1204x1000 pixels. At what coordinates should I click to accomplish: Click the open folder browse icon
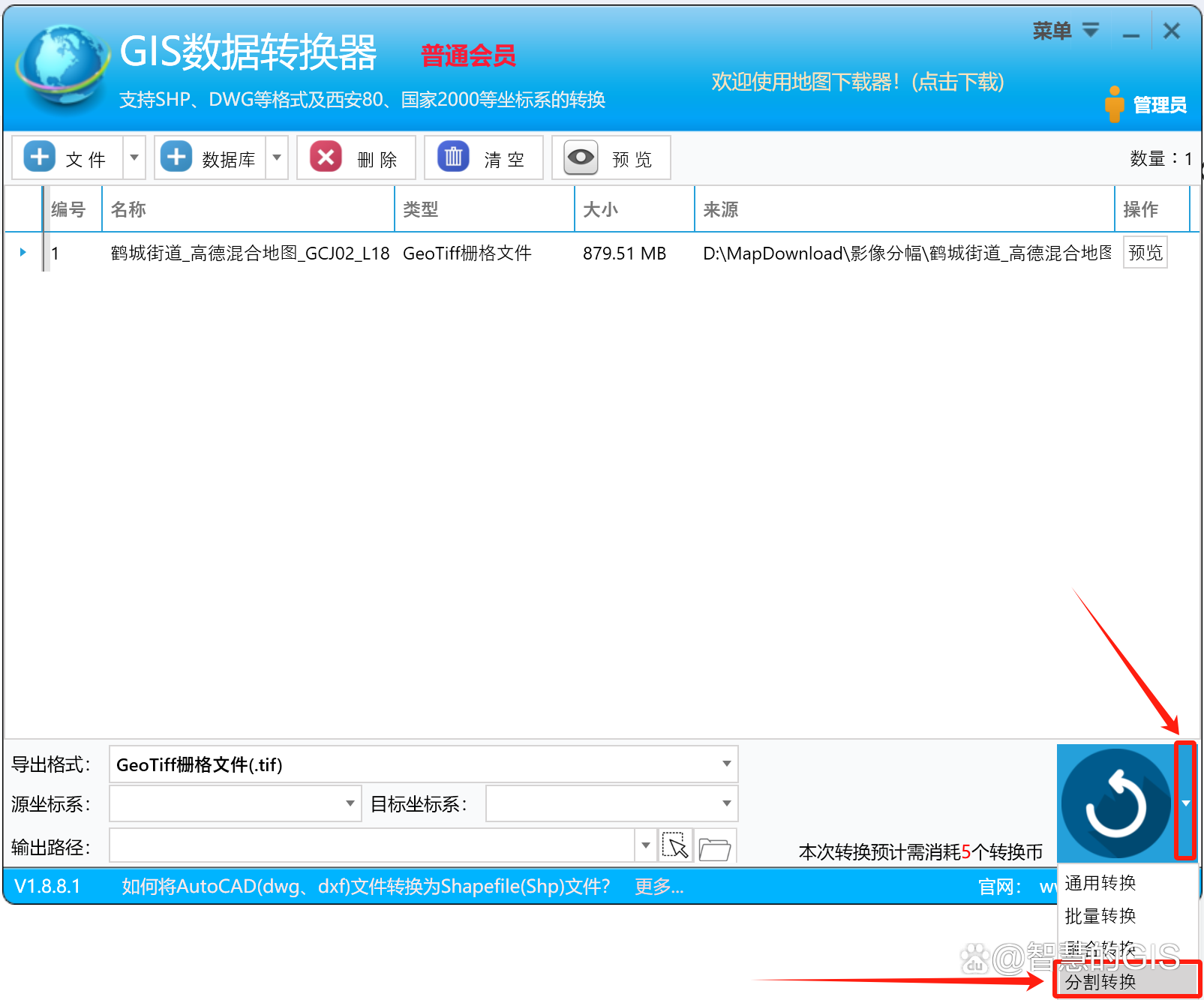715,848
